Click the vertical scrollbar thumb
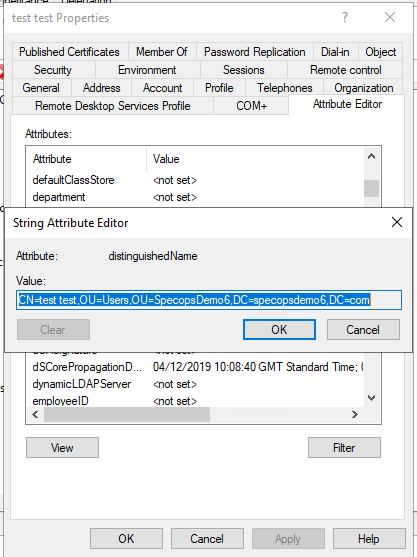The height and width of the screenshot is (557, 417). coord(371,188)
